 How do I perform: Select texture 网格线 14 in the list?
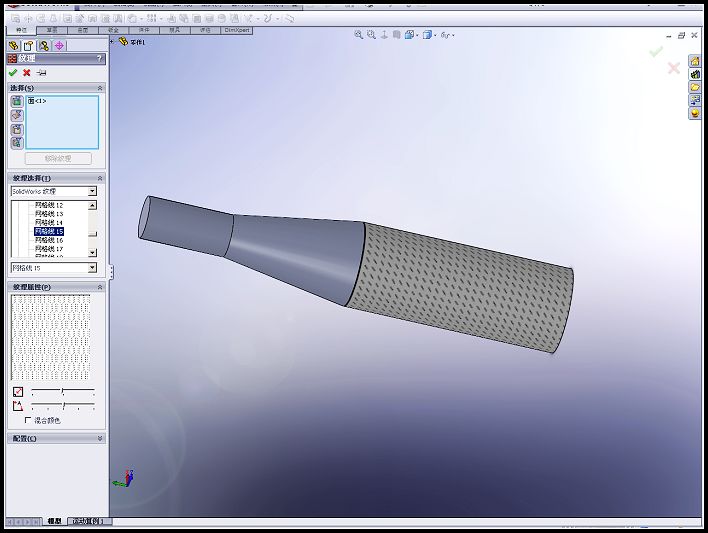tap(49, 223)
